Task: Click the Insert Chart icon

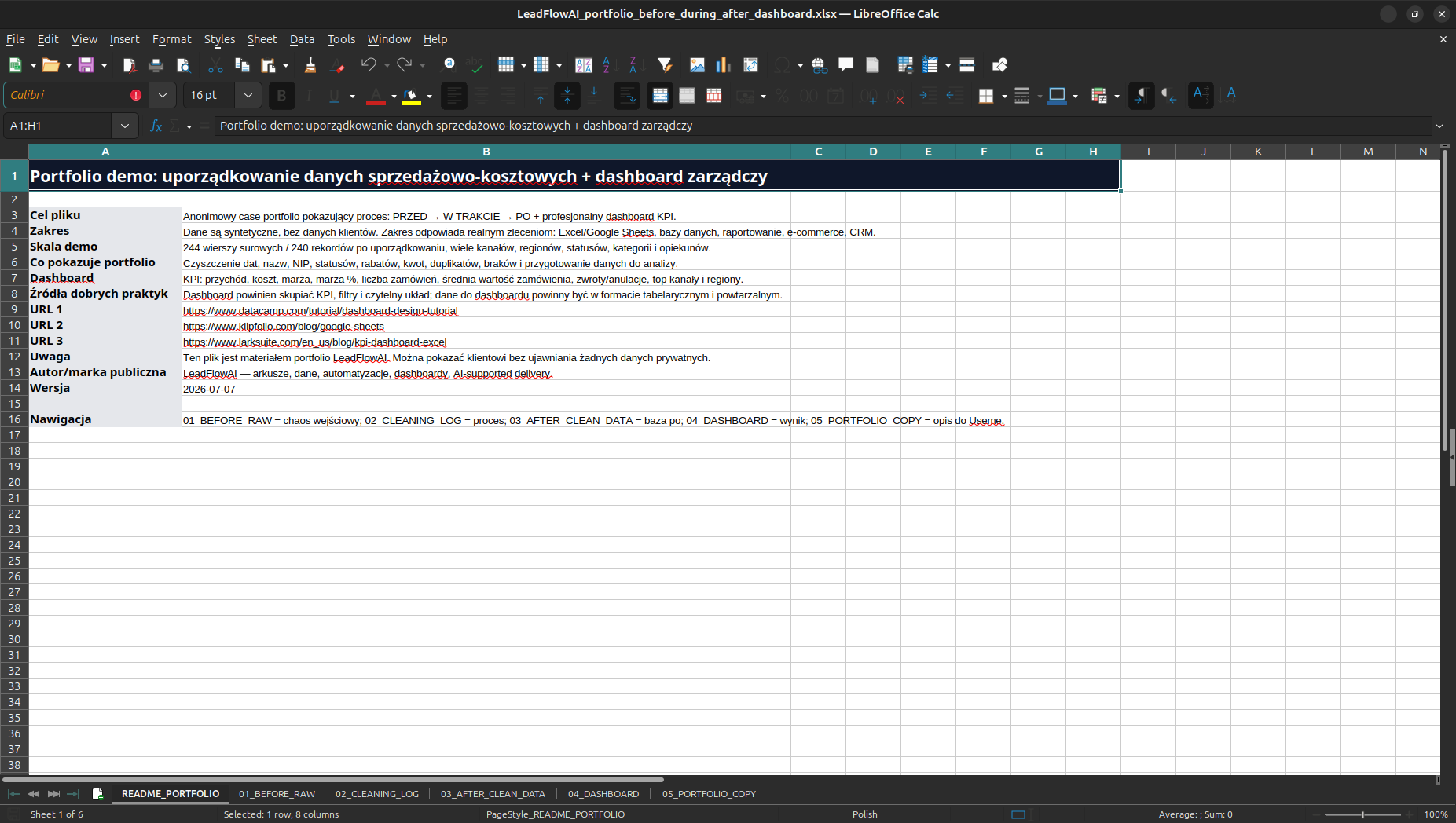Action: (723, 65)
